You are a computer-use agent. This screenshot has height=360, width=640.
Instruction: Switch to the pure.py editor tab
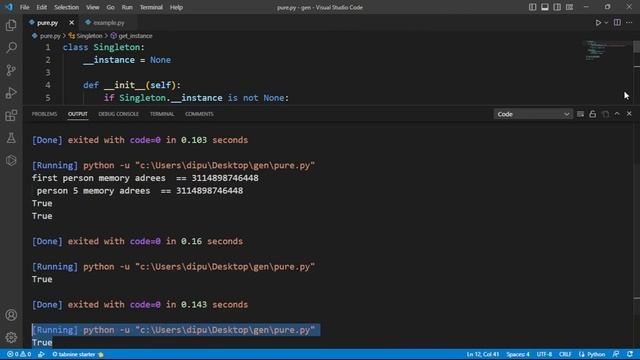click(47, 23)
